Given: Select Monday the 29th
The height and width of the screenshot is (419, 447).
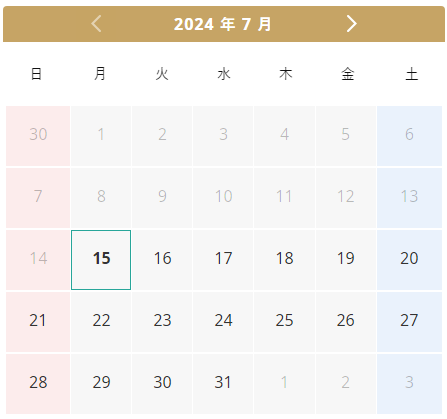Looking at the screenshot, I should click(101, 384).
